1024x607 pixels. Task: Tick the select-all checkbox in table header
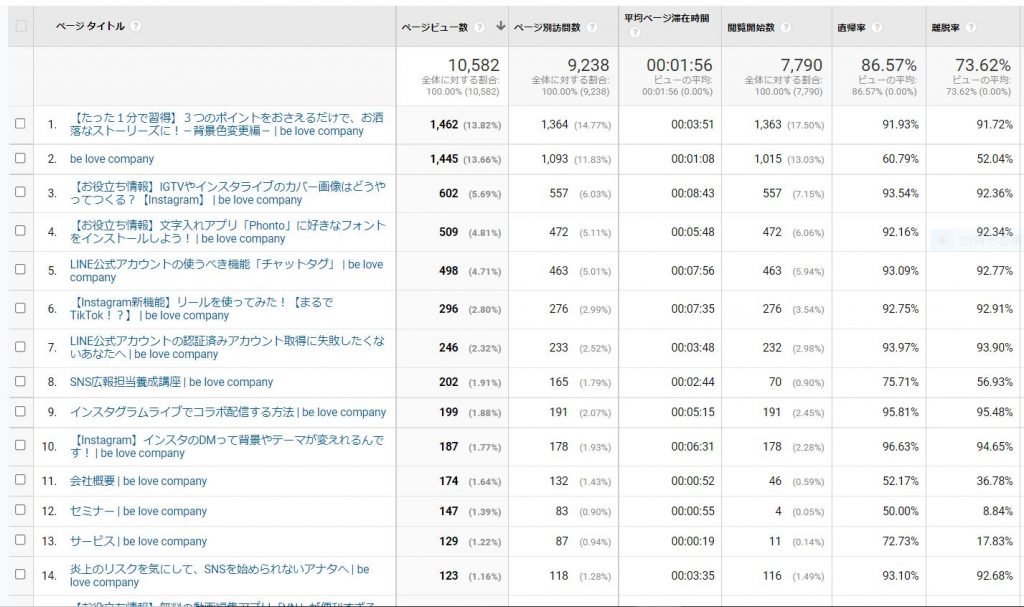click(20, 26)
